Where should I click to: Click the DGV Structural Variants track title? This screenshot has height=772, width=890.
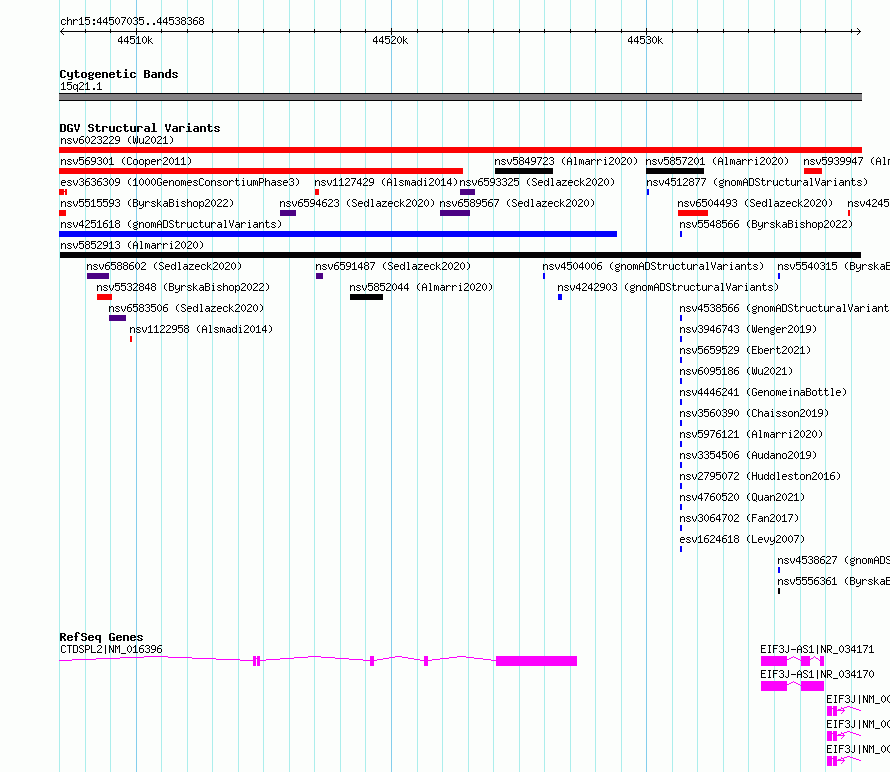coord(140,128)
